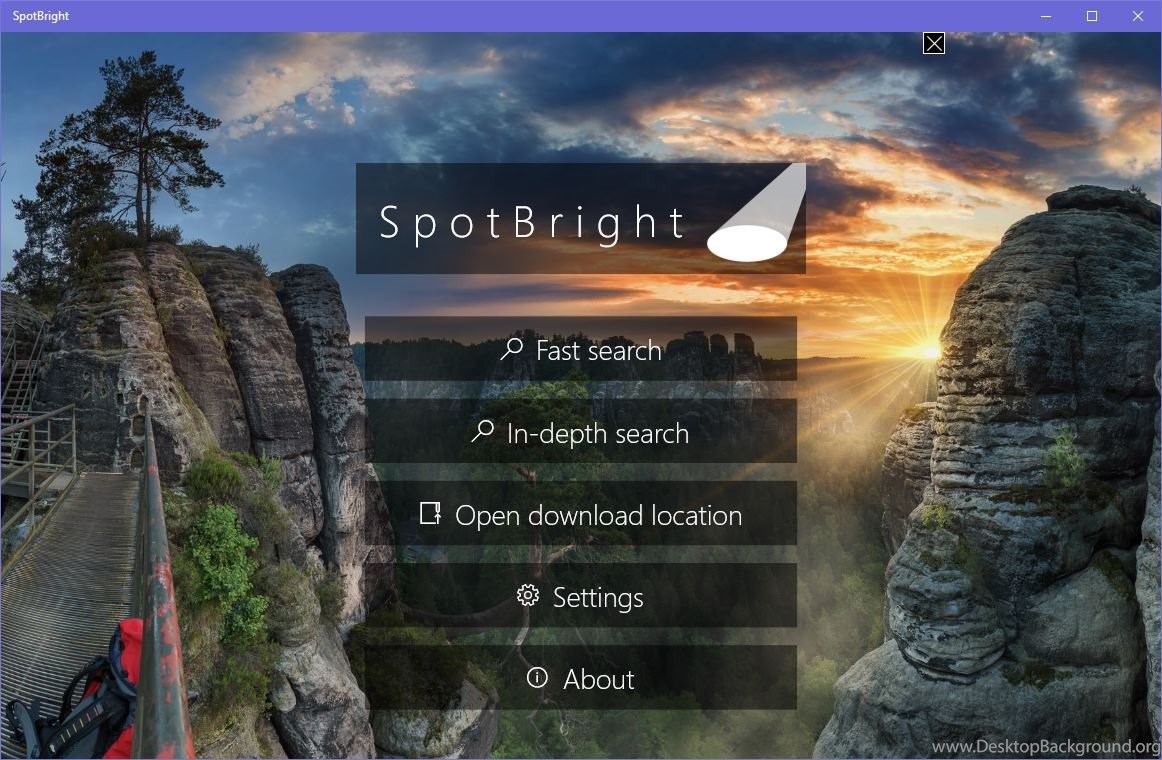Click the magnifier icon beside In-depth search
Image resolution: width=1162 pixels, height=760 pixels.
[x=482, y=431]
